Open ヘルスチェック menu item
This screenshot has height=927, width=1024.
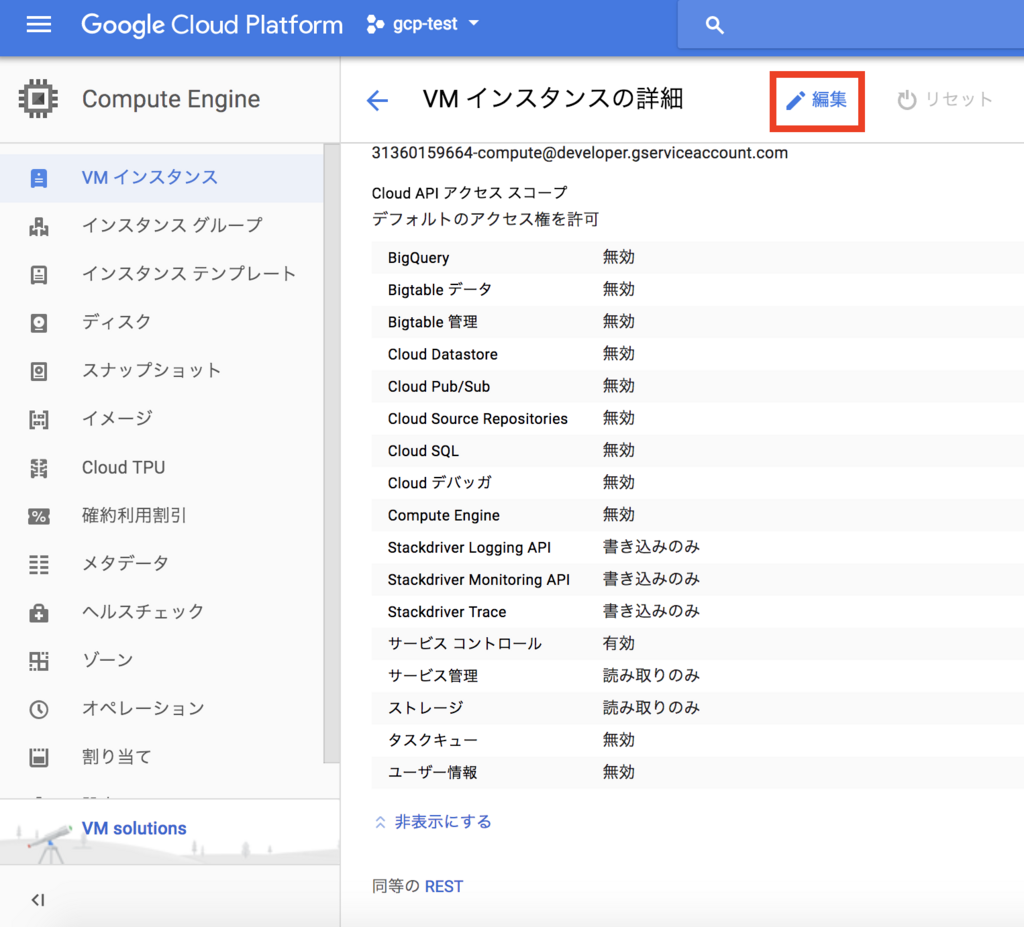click(x=161, y=613)
